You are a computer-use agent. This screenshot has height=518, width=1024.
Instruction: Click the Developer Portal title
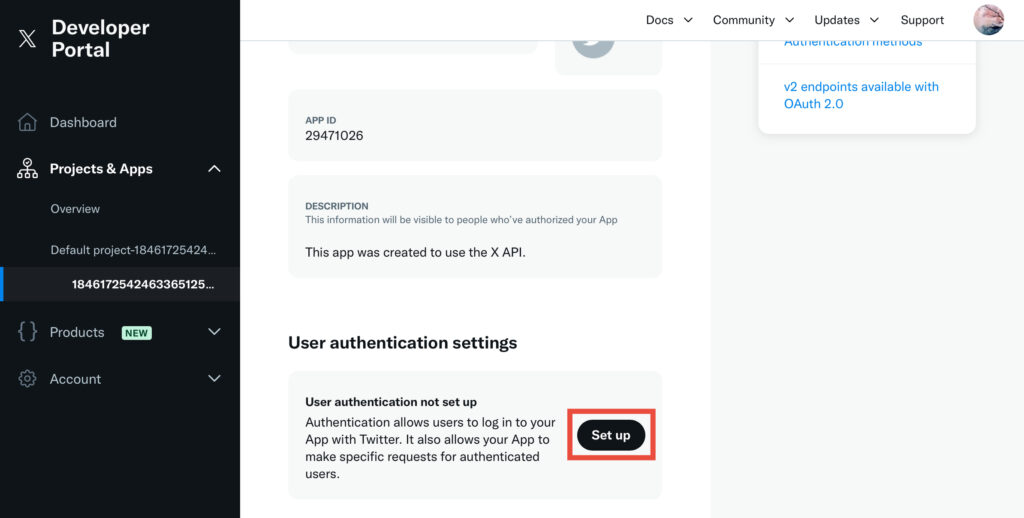[101, 39]
